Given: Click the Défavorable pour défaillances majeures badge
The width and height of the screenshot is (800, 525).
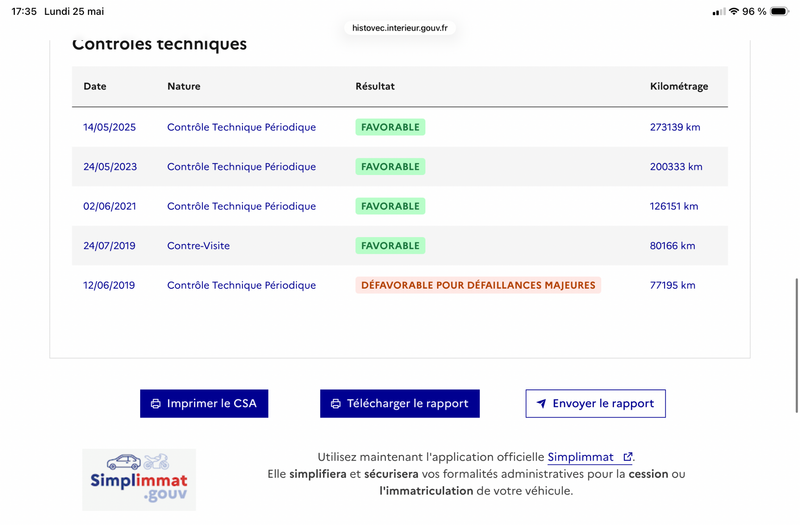Looking at the screenshot, I should [478, 285].
